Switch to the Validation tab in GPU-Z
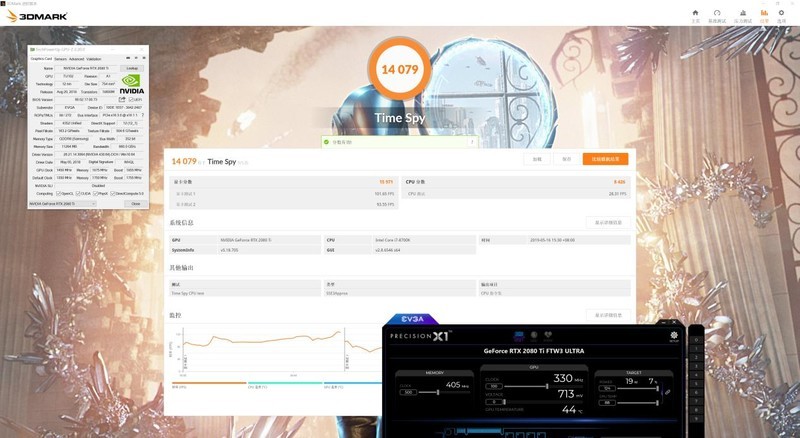The height and width of the screenshot is (438, 800). (93, 59)
